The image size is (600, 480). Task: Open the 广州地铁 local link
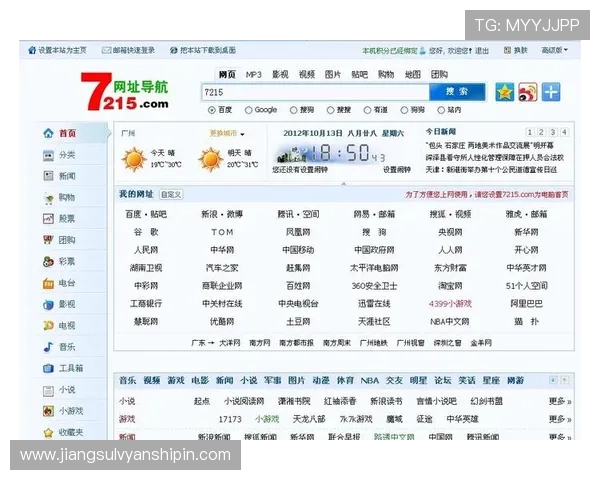point(373,343)
